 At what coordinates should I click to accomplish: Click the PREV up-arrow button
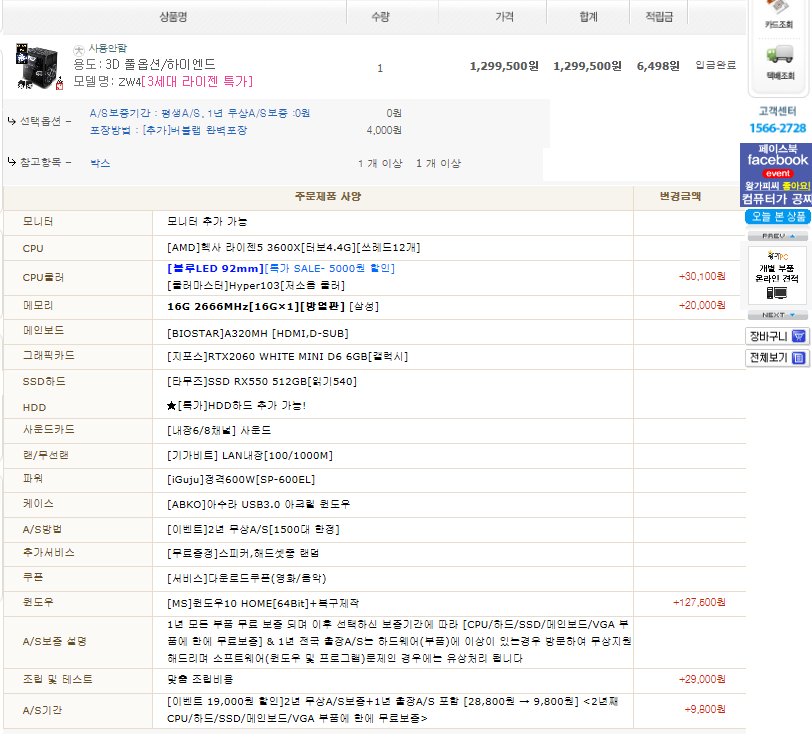click(778, 236)
